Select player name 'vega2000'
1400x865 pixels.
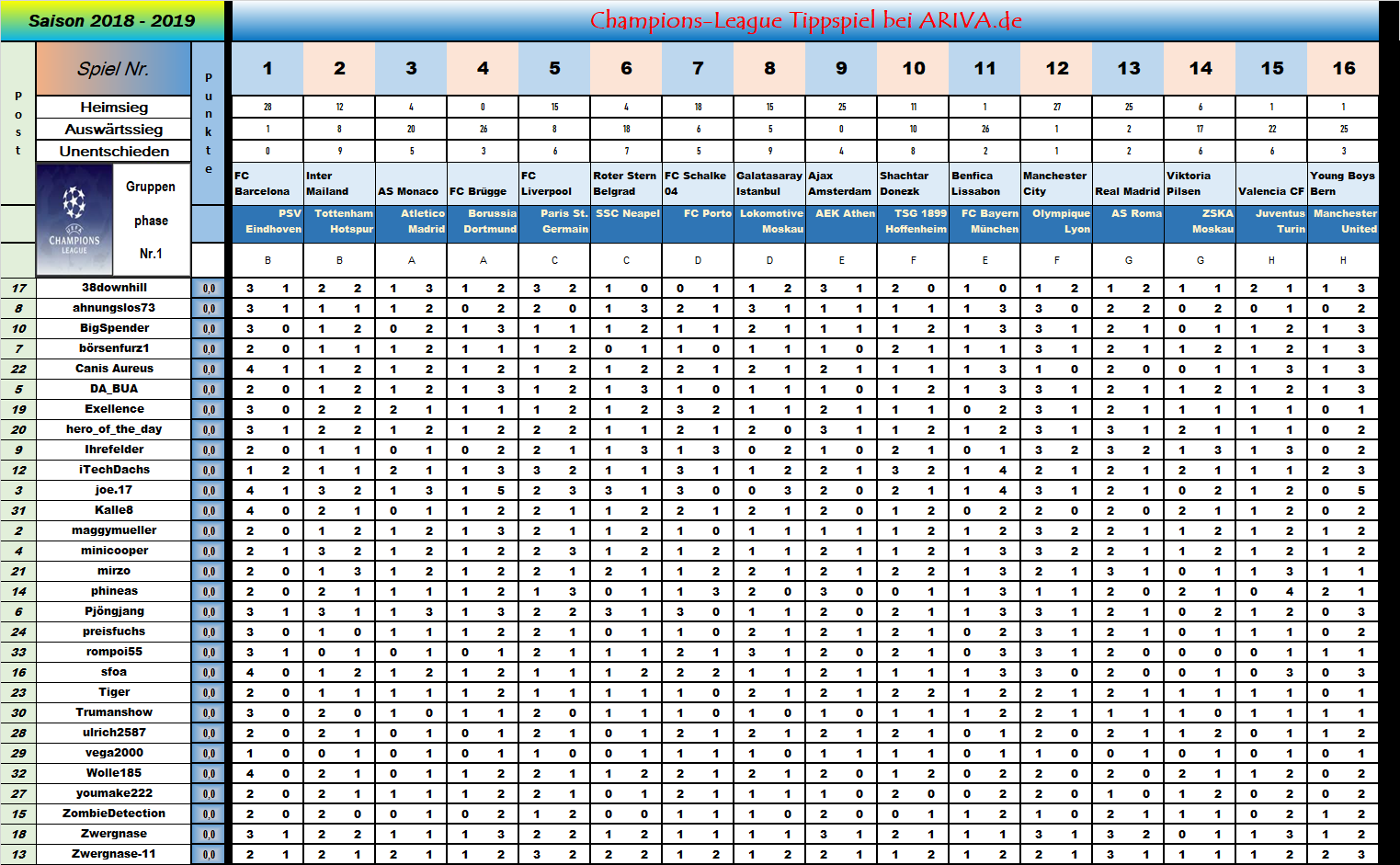click(114, 753)
